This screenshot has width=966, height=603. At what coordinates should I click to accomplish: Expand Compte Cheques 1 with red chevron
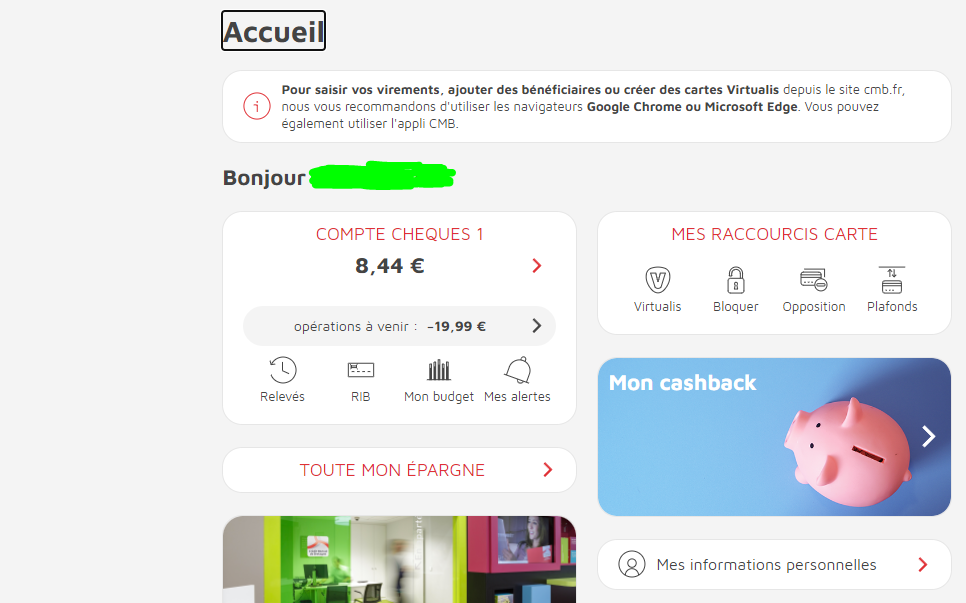[x=537, y=265]
